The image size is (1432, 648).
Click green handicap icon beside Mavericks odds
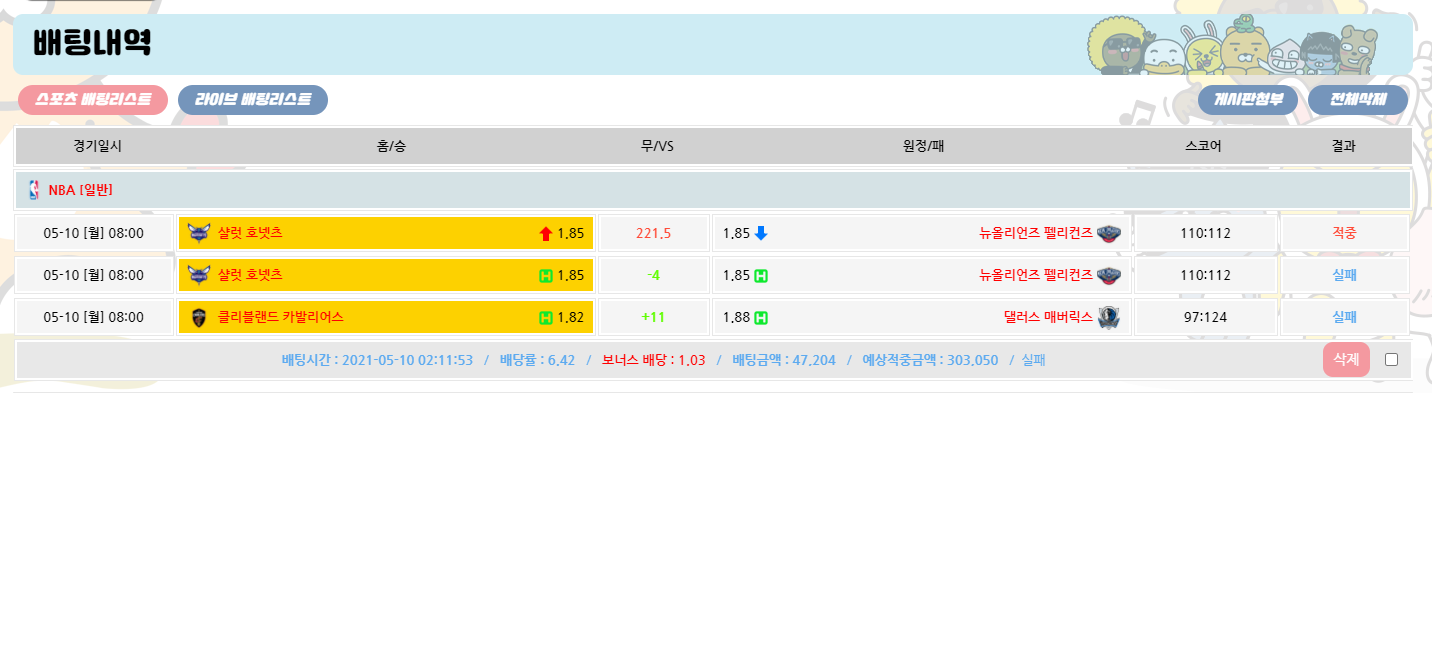(761, 318)
